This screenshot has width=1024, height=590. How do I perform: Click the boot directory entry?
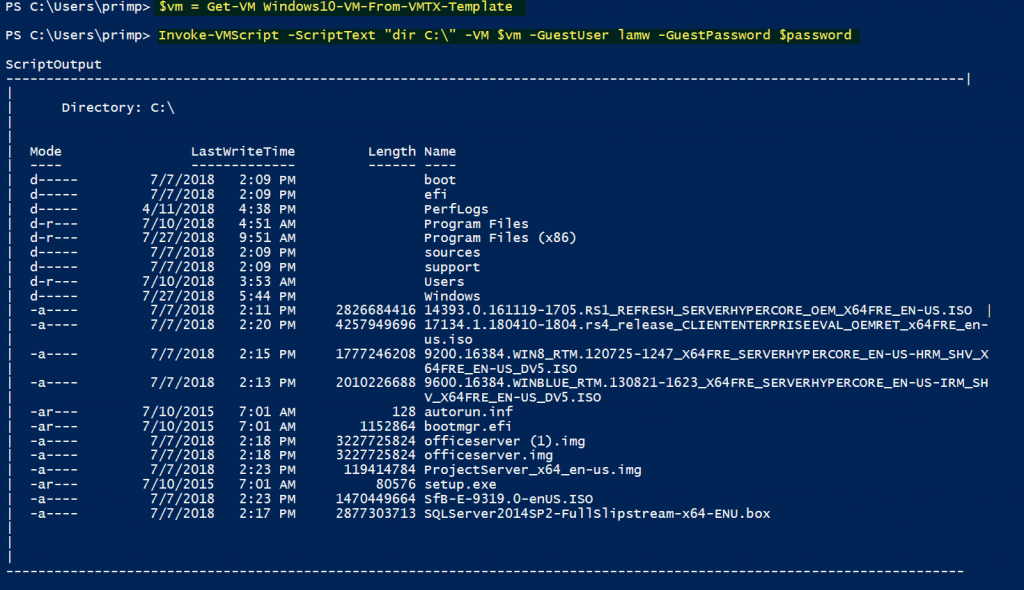tap(440, 180)
